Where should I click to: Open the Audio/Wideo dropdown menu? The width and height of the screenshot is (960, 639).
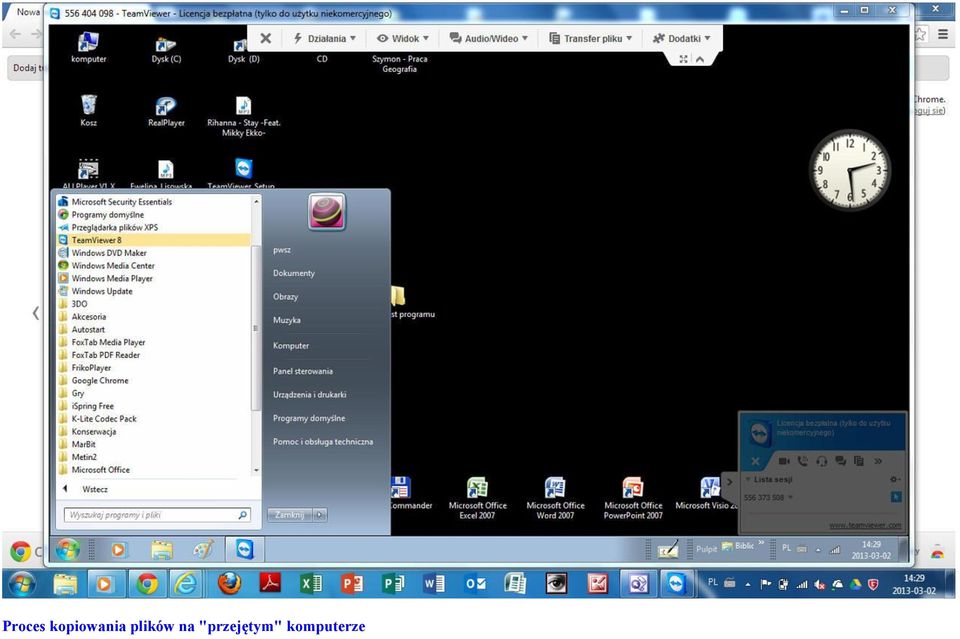(489, 39)
